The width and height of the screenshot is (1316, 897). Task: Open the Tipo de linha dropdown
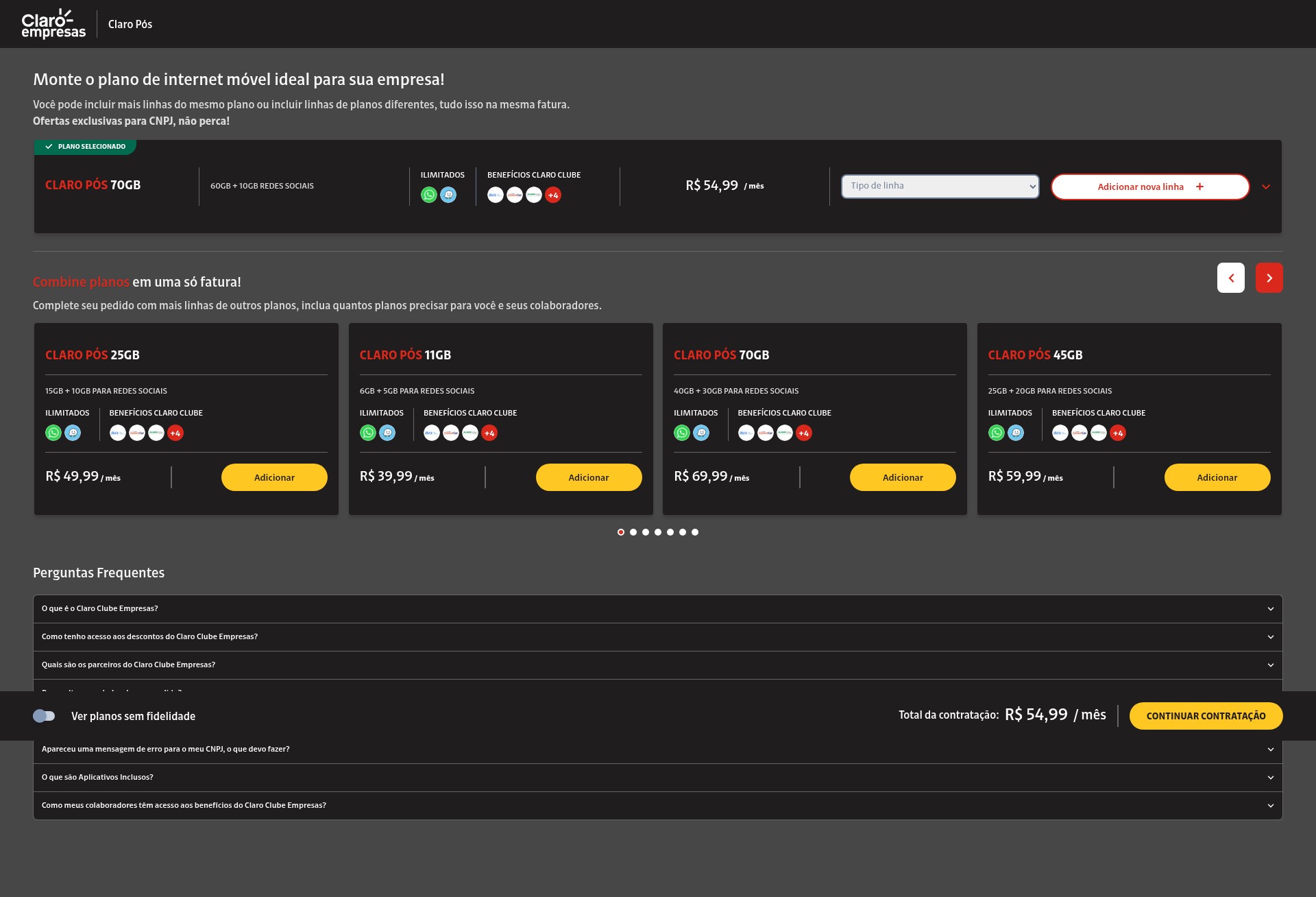pos(940,186)
